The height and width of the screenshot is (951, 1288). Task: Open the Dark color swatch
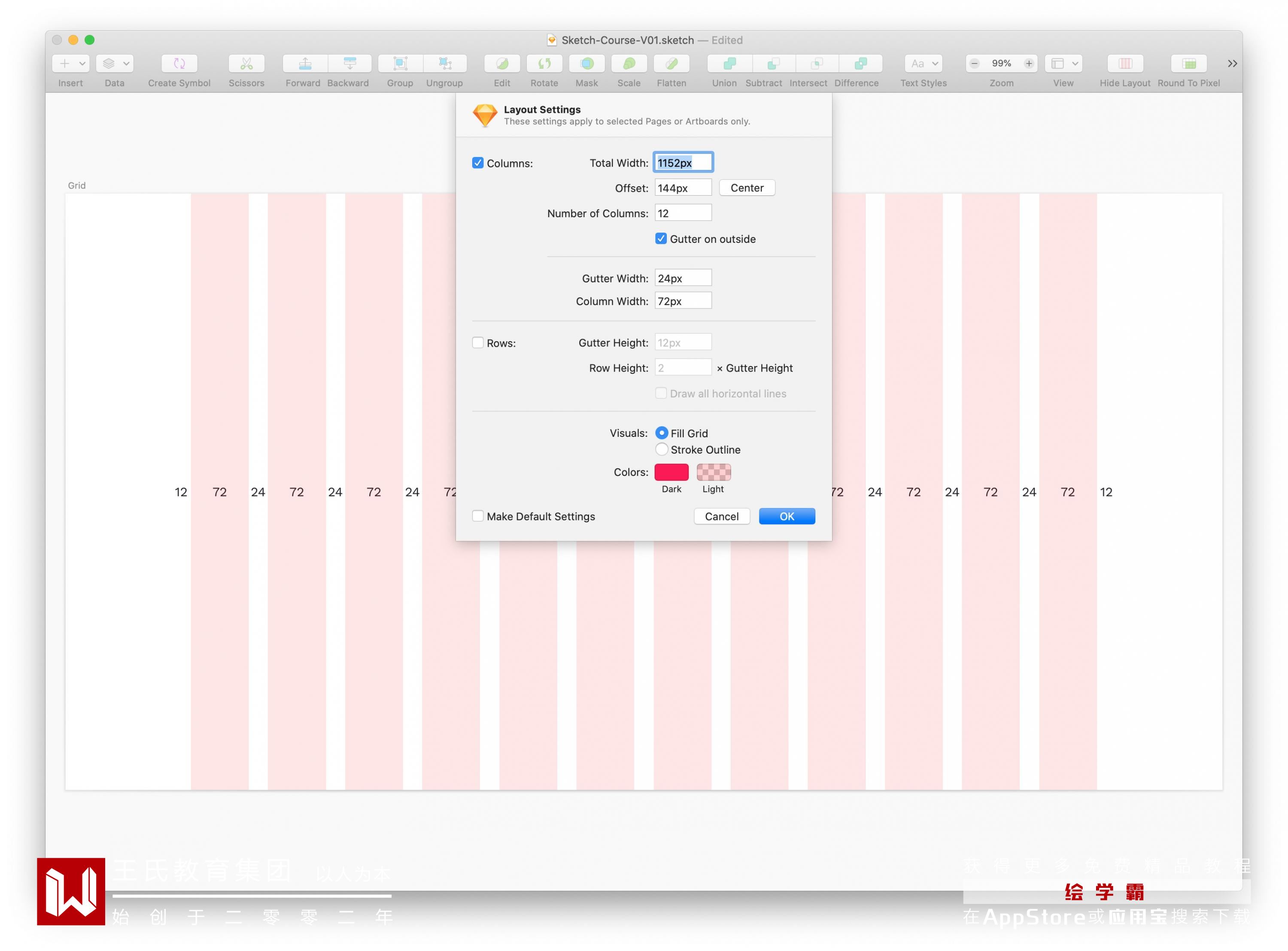point(671,472)
